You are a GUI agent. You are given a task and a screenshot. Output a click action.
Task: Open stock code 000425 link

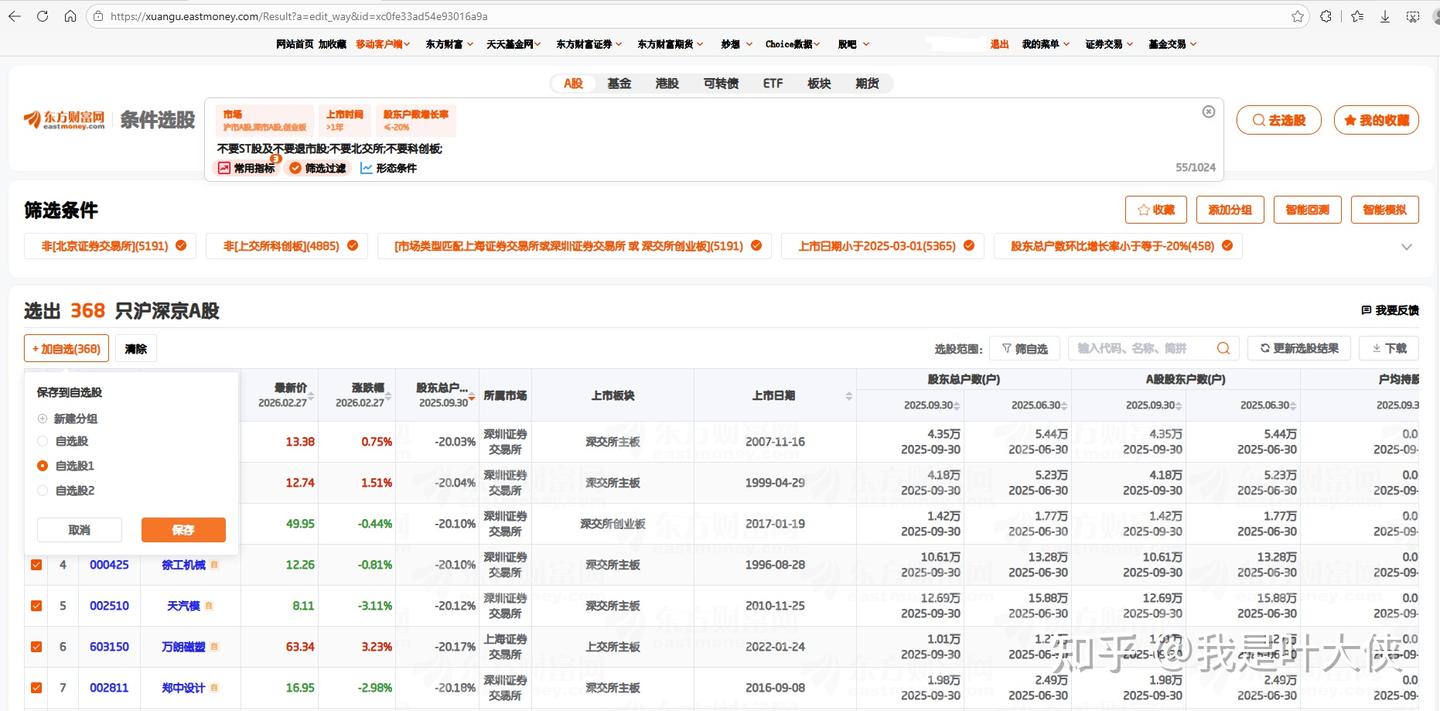pos(109,565)
